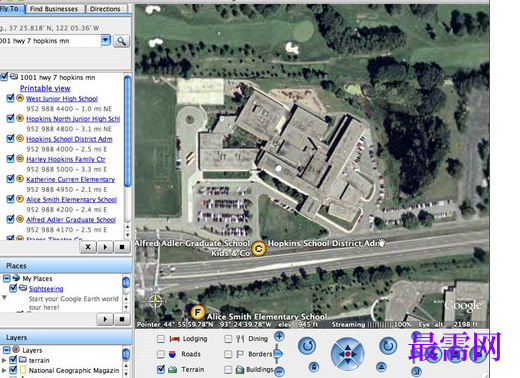Screen dimensions: 520x378
Task: Click the Dining fork and knife icon
Action: pyautogui.click(x=240, y=339)
